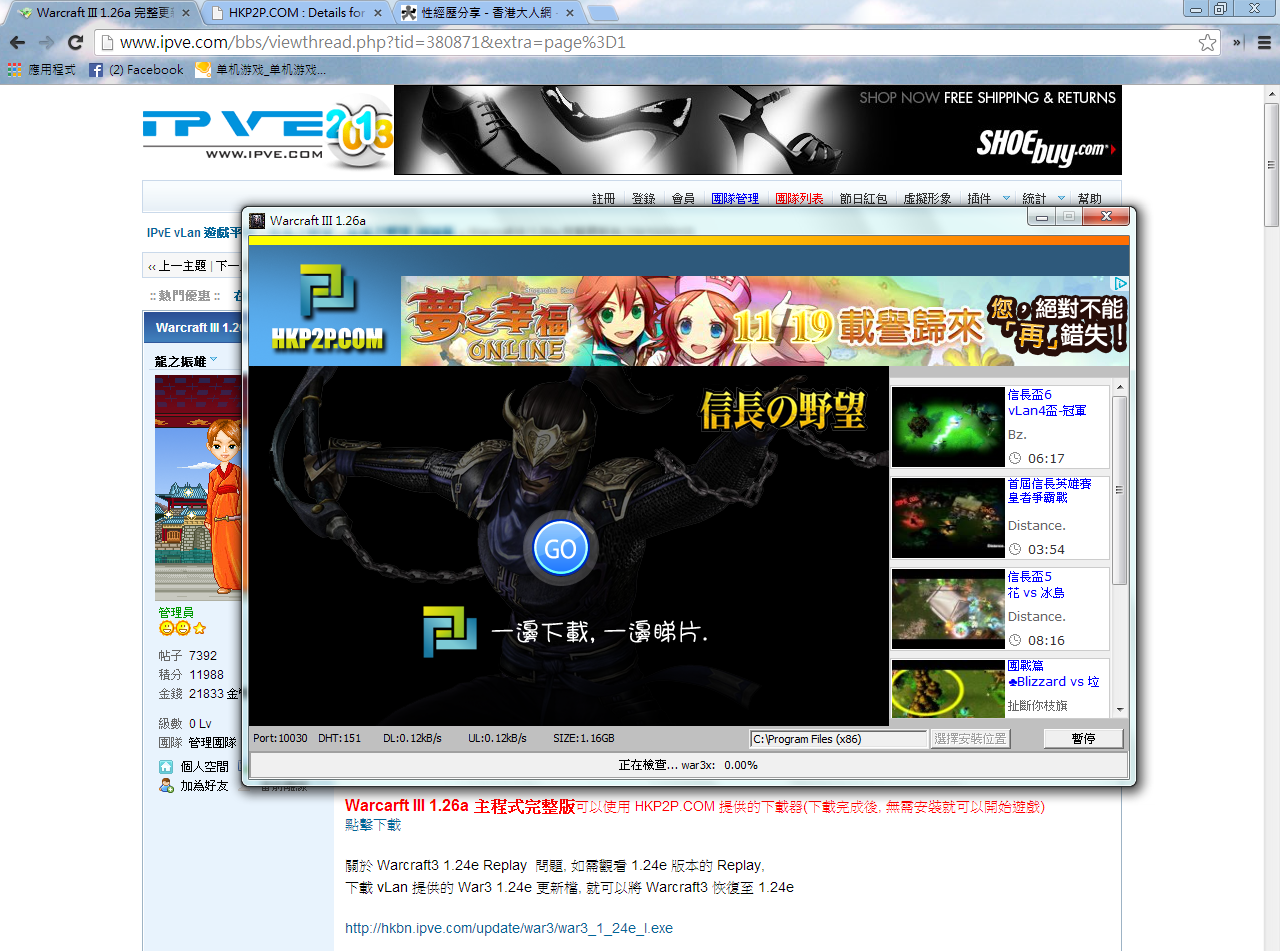Image resolution: width=1280 pixels, height=951 pixels.
Task: Click the AdChoices icon on the anime banner
Action: tap(1121, 284)
